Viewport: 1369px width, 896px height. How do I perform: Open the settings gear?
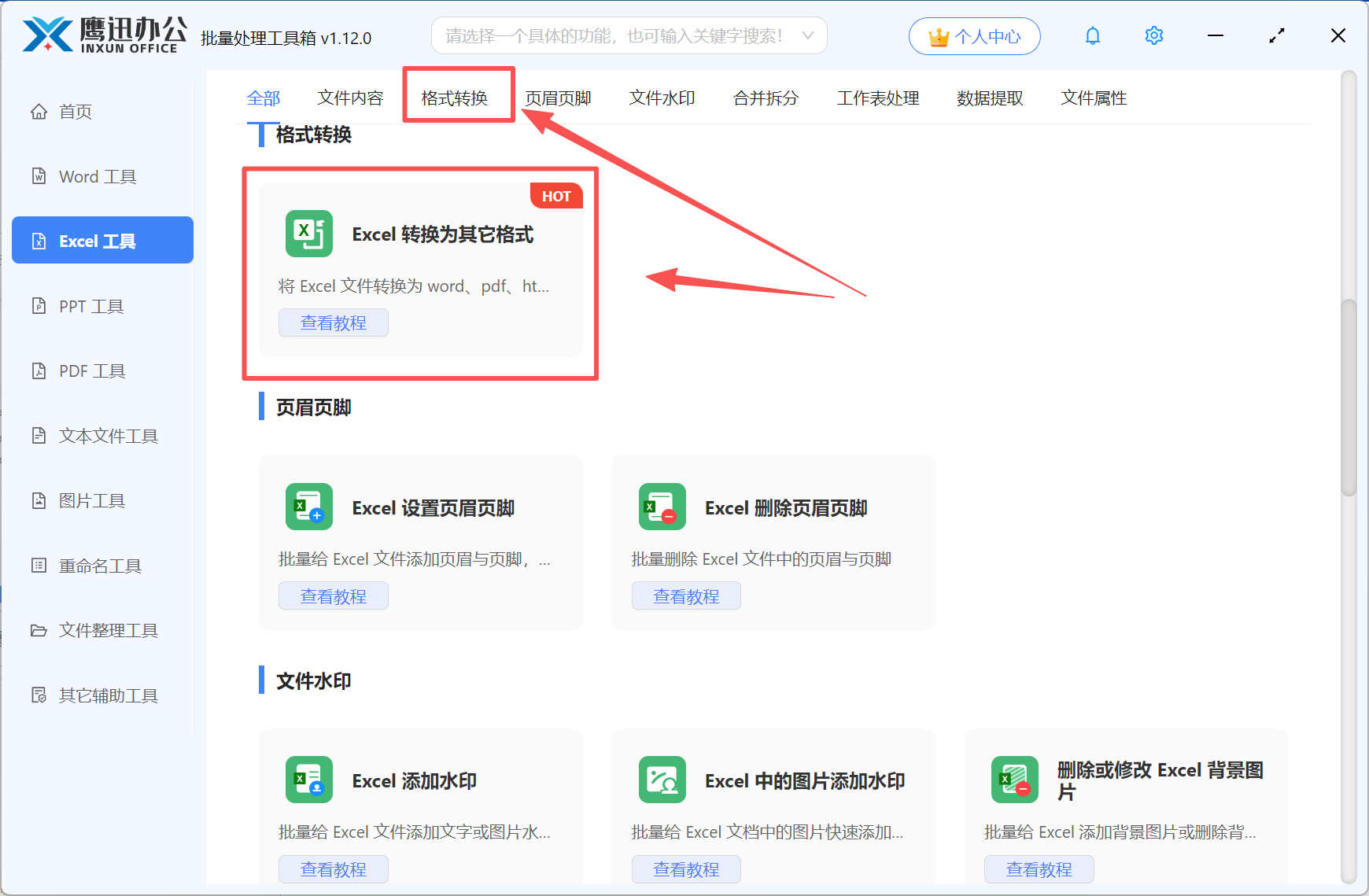coord(1153,35)
